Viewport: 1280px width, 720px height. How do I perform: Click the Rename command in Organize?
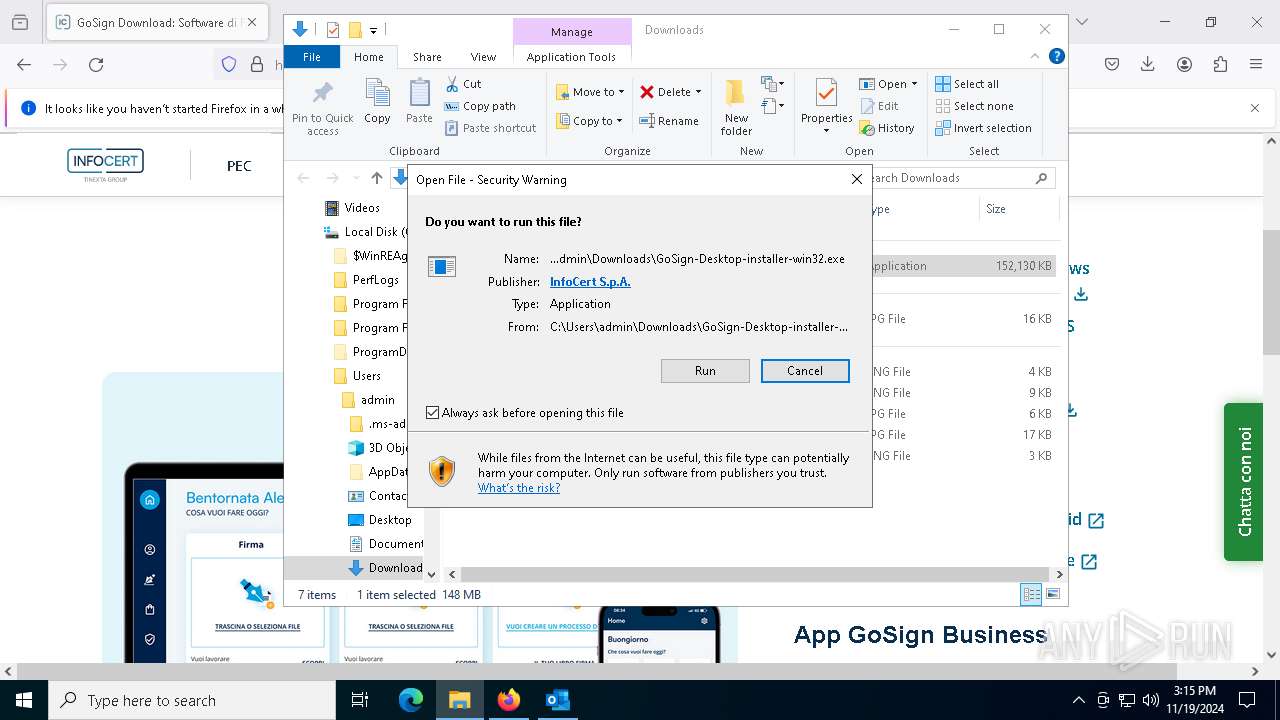pos(669,121)
